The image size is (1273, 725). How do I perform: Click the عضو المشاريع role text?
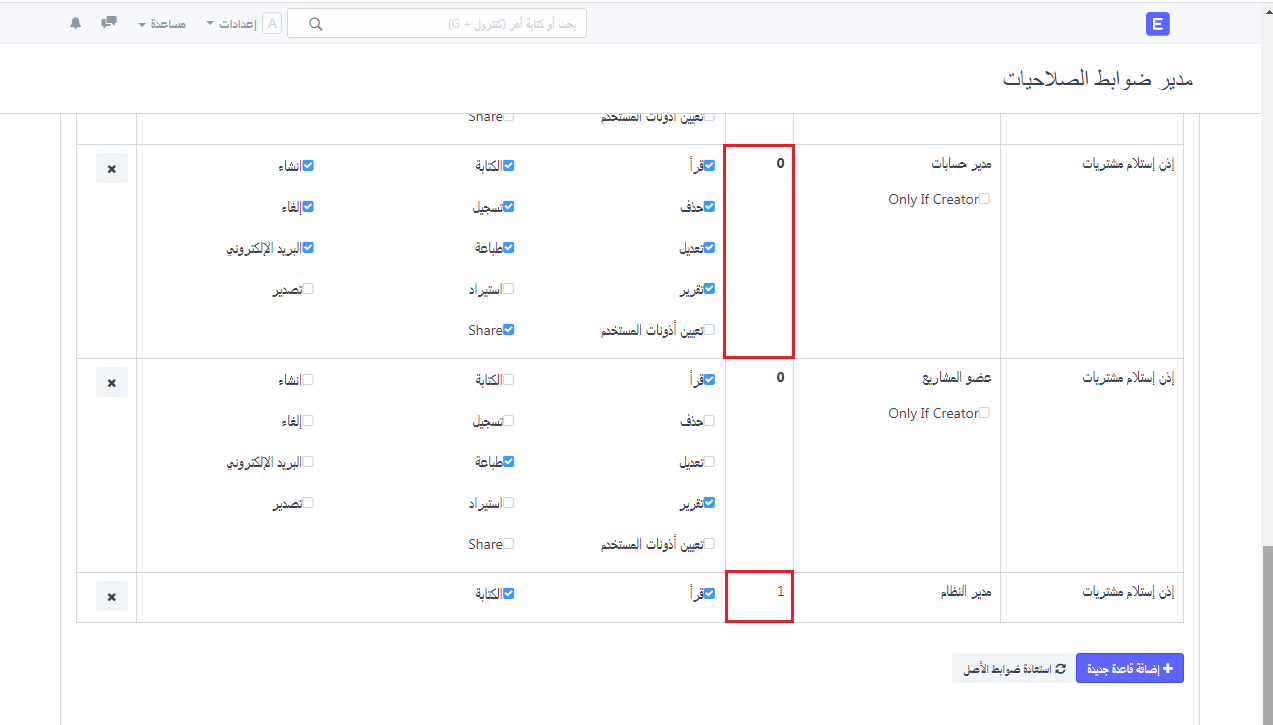[957, 379]
